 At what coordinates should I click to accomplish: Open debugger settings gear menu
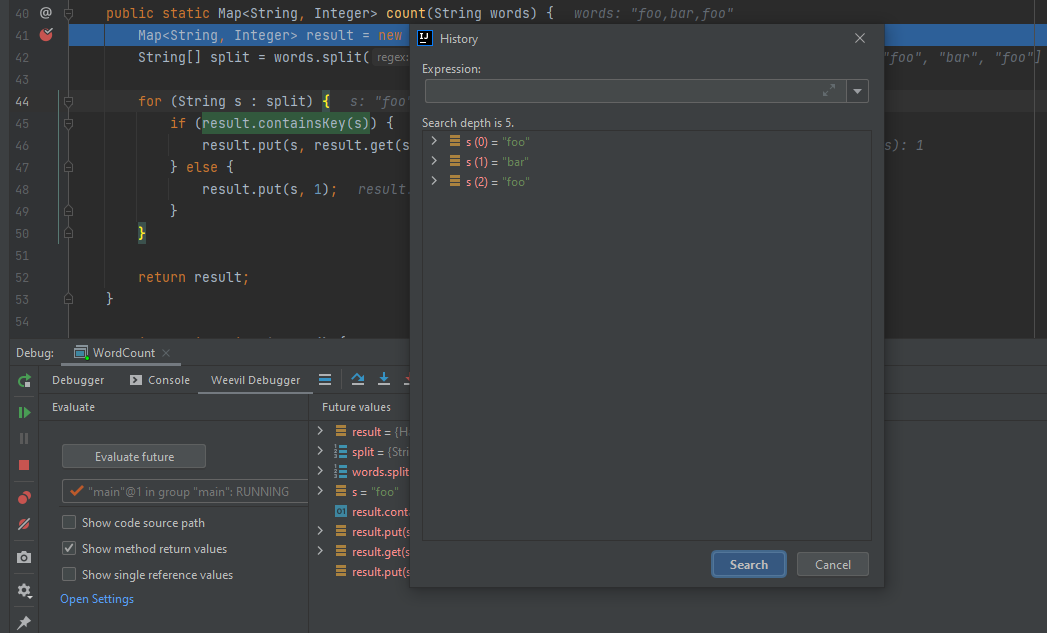pos(24,590)
